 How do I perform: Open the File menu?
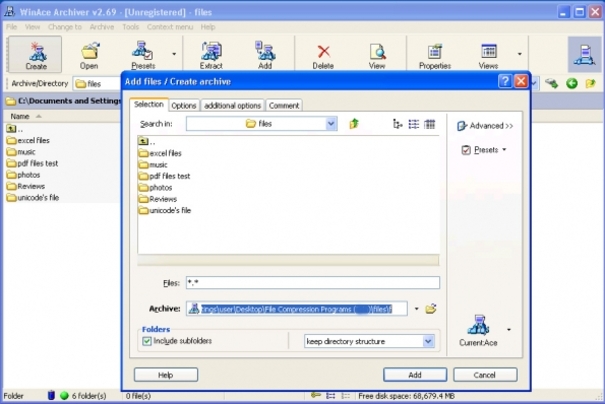point(12,27)
